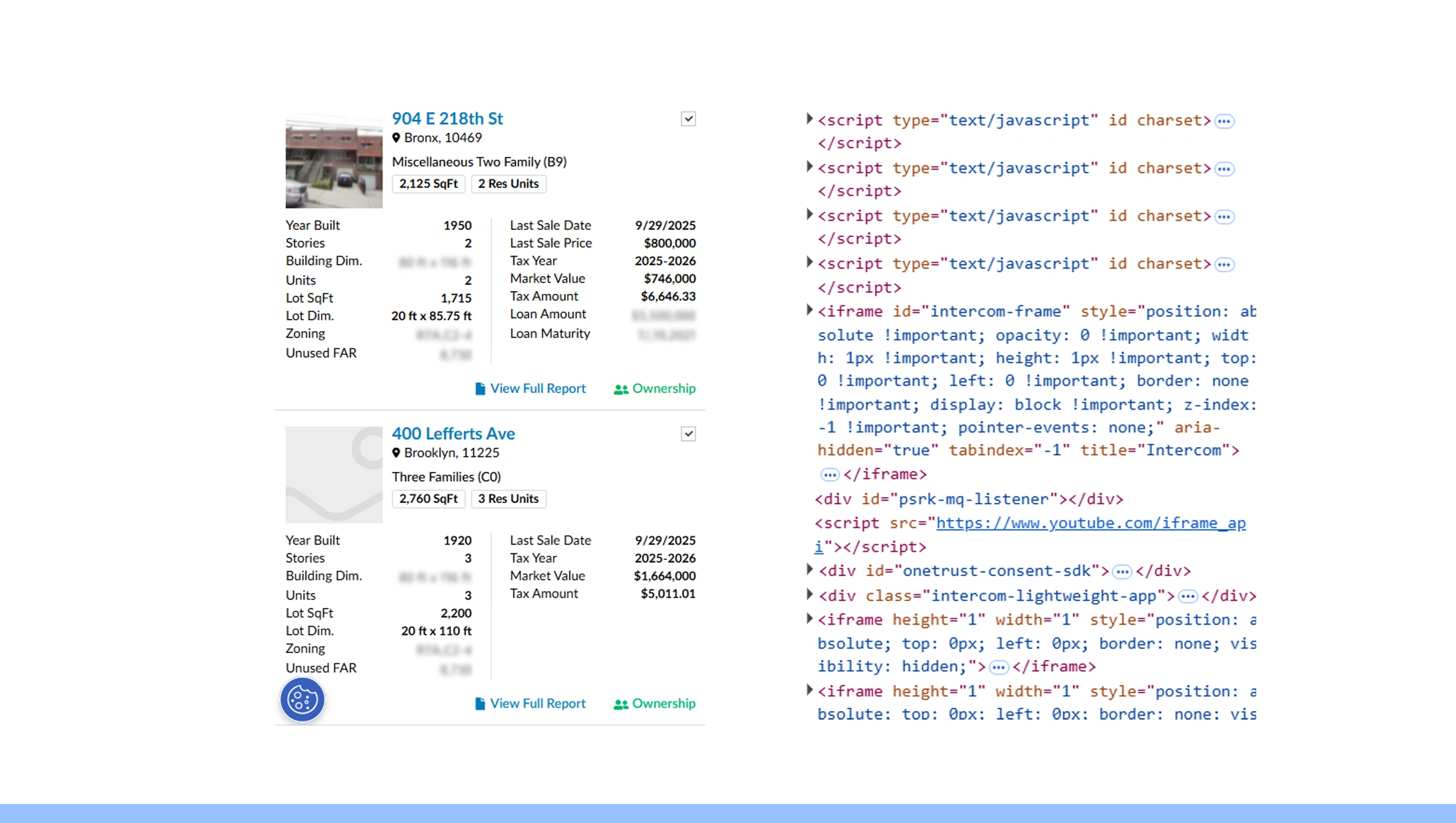Click the document icon beside the 904 E 218th St View Full Report link
This screenshot has width=1456, height=823.
click(480, 389)
